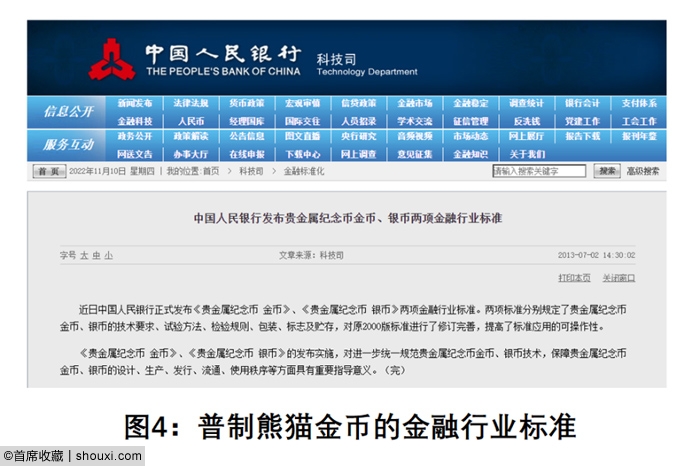The image size is (700, 466).
Task: Open the 高级搜索 advanced search link
Action: (643, 171)
